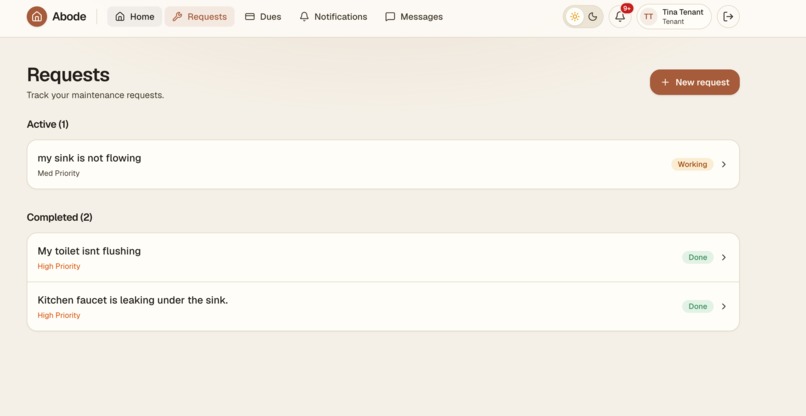The image size is (806, 416).
Task: Click the Med Priority label
Action: point(59,173)
